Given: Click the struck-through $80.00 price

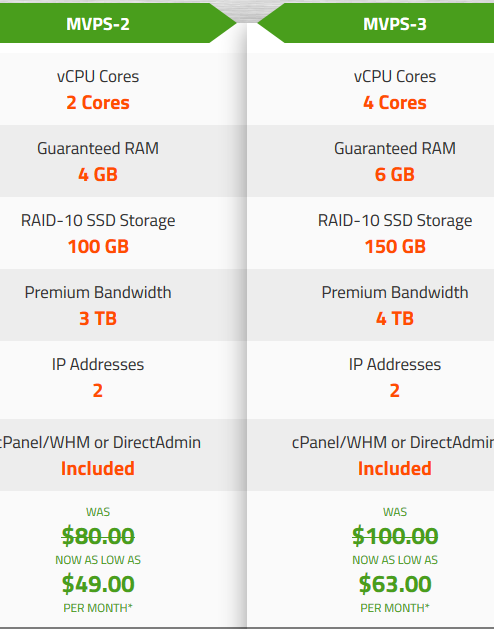Looking at the screenshot, I should pyautogui.click(x=98, y=536).
